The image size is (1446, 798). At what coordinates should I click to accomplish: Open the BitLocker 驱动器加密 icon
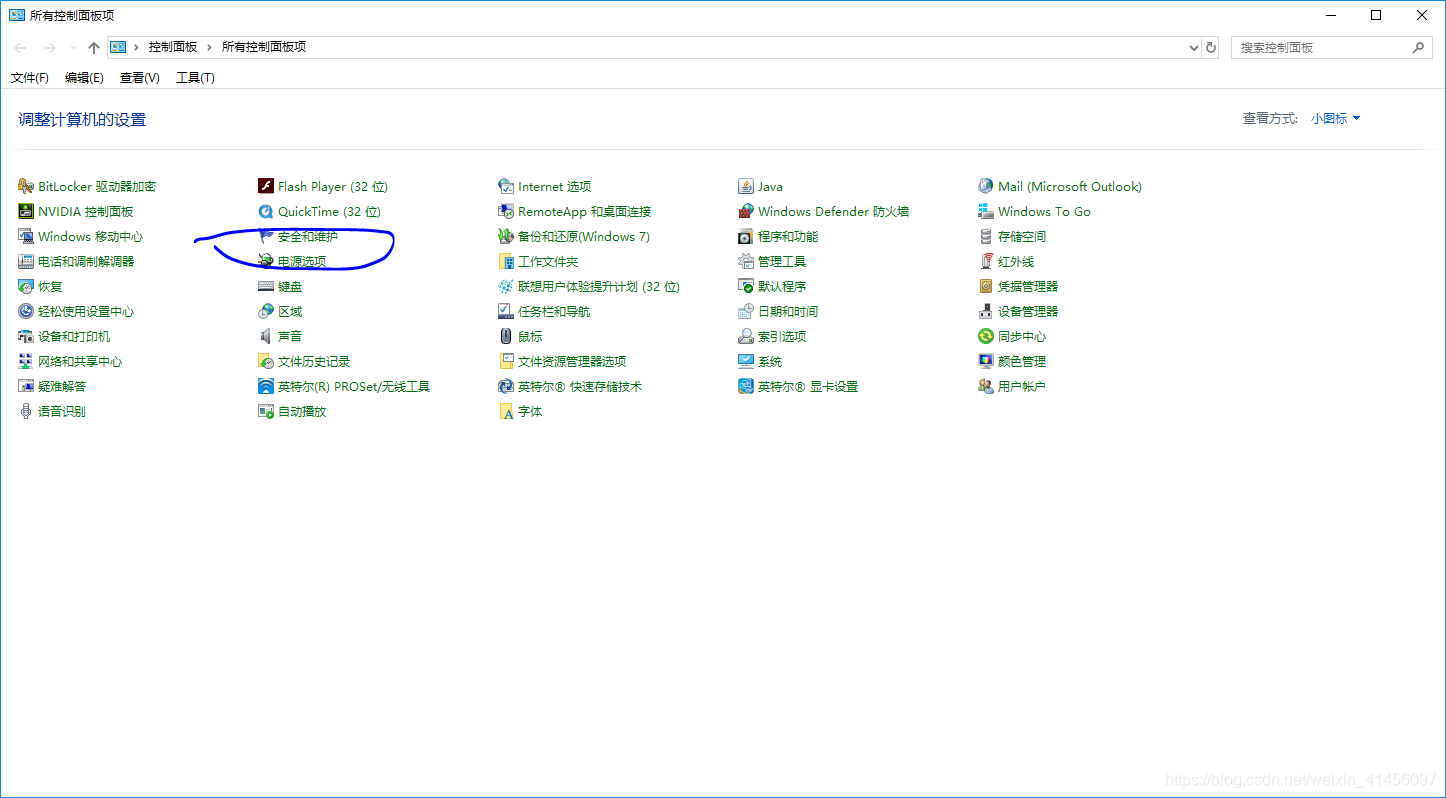coord(26,186)
